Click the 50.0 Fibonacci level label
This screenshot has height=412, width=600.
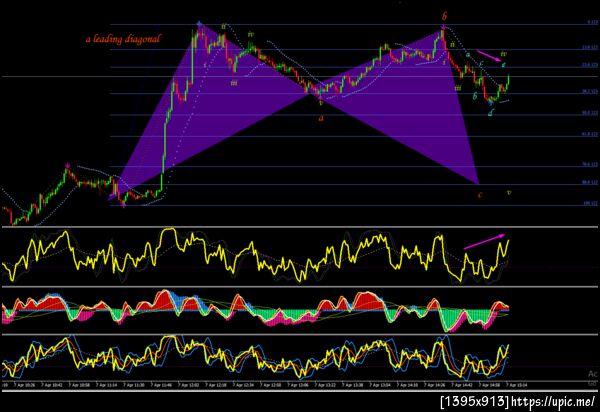pos(590,113)
